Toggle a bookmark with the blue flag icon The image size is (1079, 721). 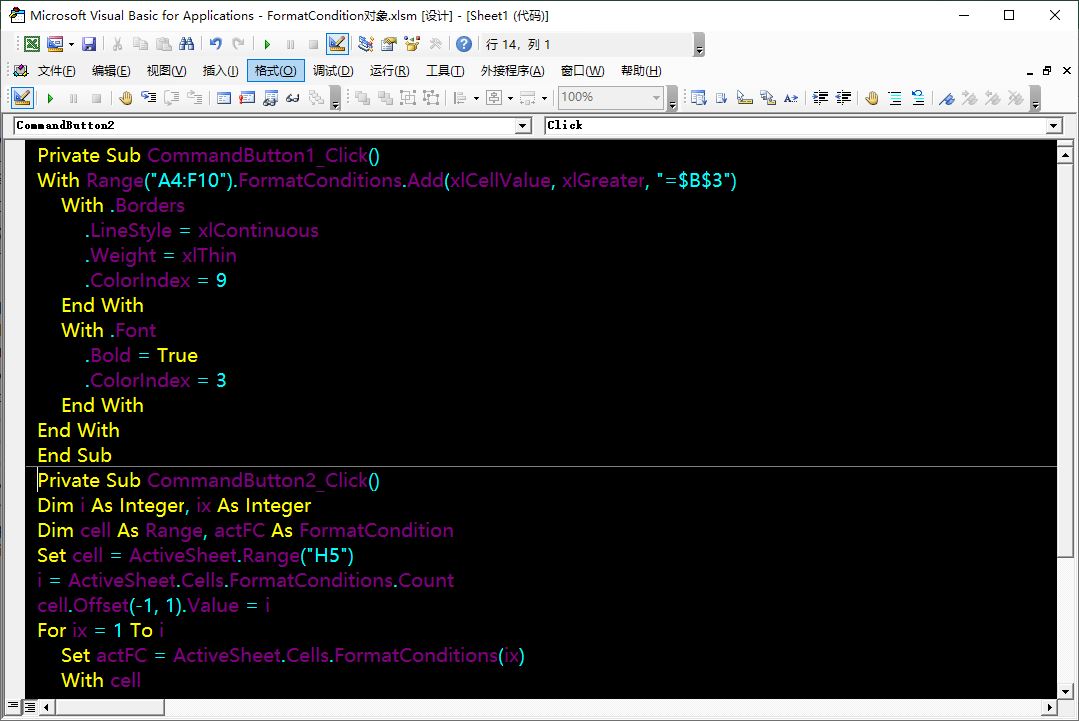tap(947, 98)
